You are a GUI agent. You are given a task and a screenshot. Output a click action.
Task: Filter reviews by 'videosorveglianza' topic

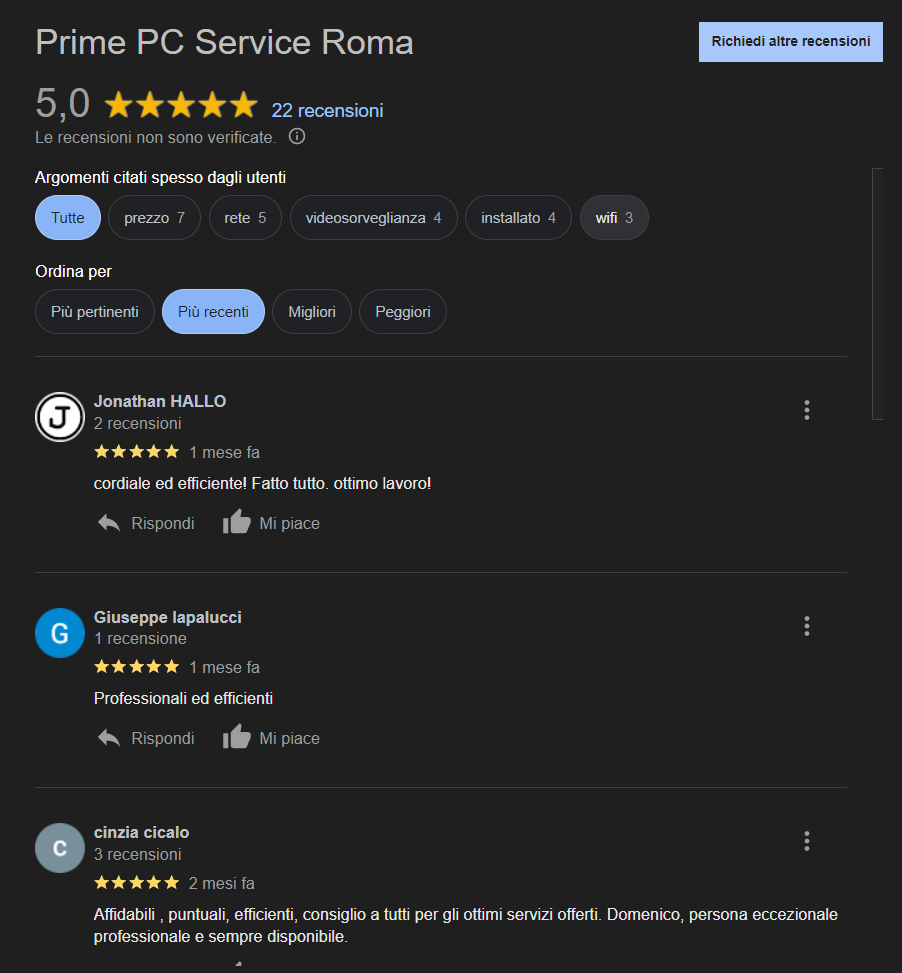point(373,218)
